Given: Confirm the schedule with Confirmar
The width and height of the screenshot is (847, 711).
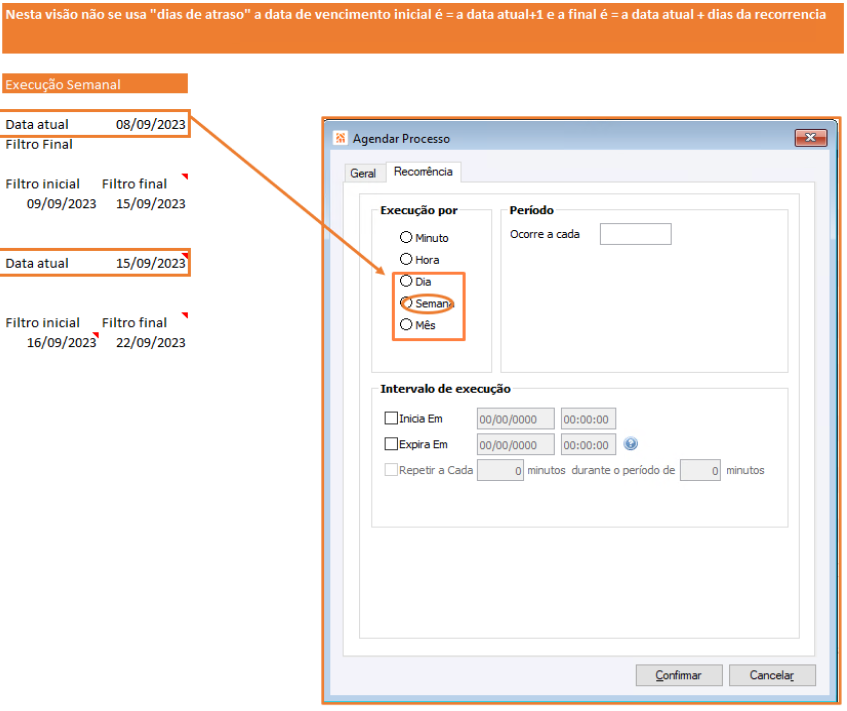Looking at the screenshot, I should click(x=678, y=675).
